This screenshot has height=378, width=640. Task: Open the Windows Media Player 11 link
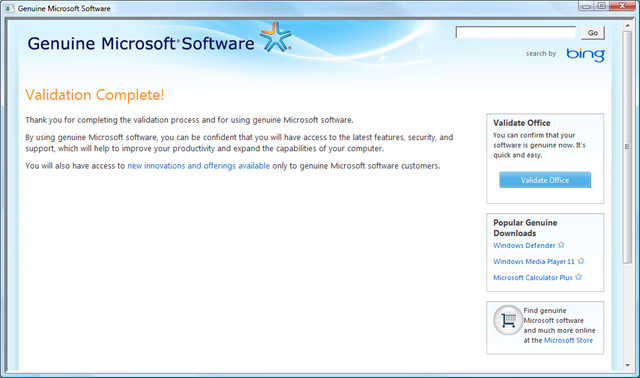[534, 261]
